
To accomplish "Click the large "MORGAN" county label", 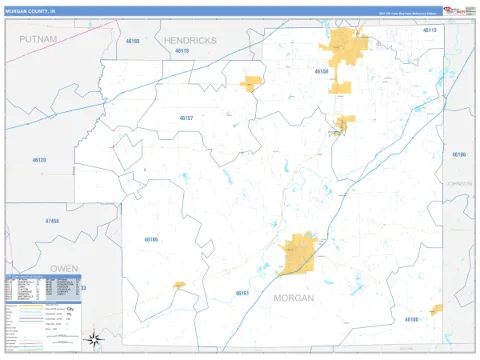I will click(x=294, y=298).
